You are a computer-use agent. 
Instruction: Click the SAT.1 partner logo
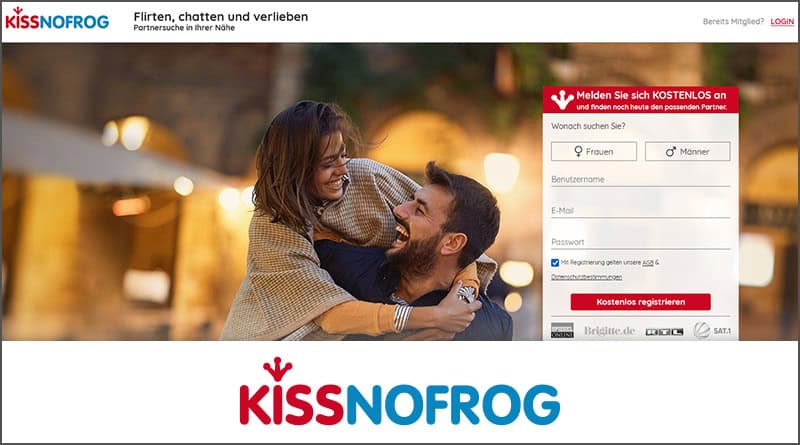click(712, 331)
